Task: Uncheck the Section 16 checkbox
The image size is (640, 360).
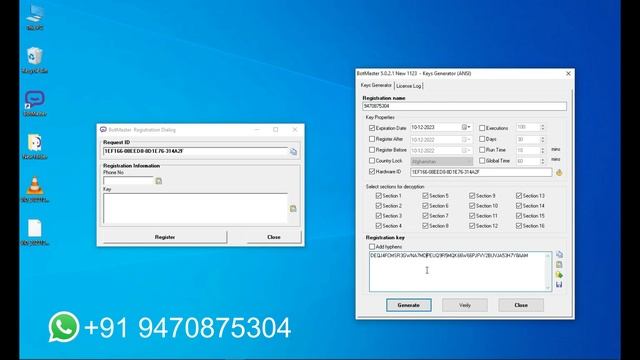Action: pyautogui.click(x=519, y=226)
